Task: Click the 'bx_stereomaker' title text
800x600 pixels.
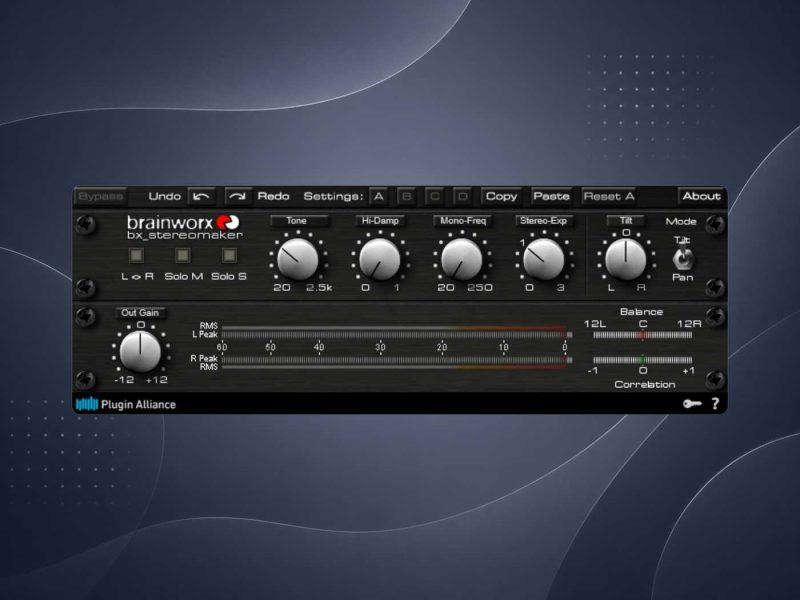Action: (185, 235)
